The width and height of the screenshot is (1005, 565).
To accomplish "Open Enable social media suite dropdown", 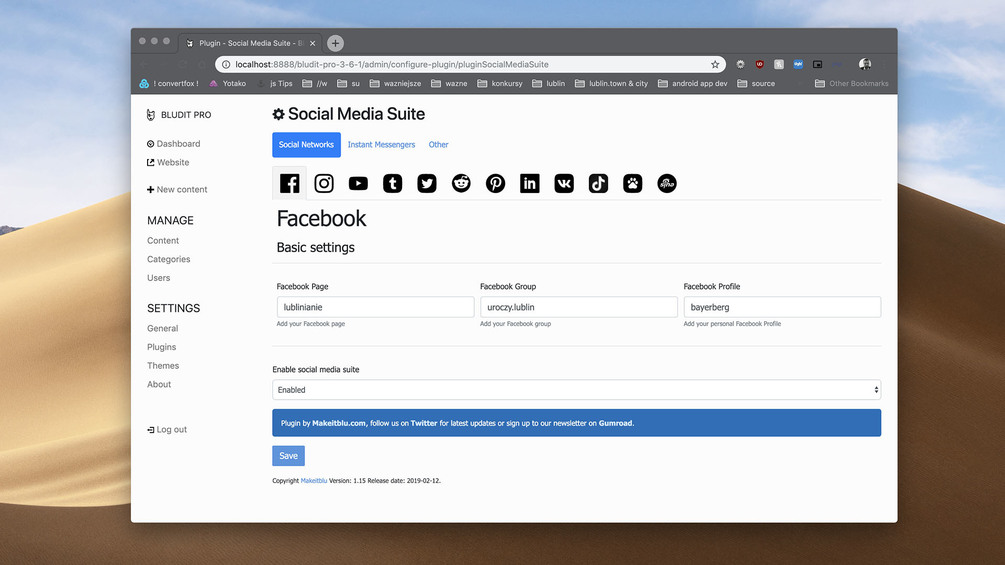I will 576,389.
